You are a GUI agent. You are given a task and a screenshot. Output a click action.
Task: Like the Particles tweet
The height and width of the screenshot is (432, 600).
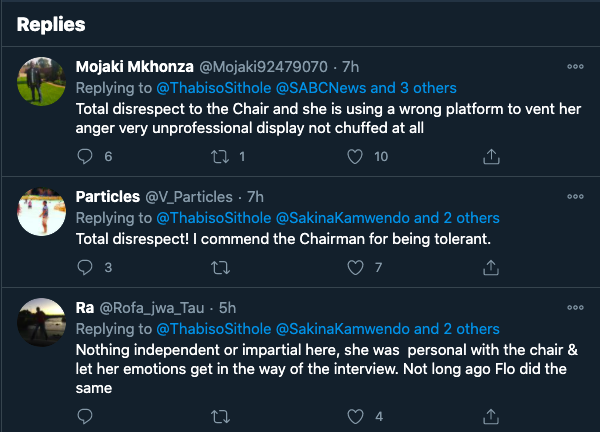click(353, 268)
